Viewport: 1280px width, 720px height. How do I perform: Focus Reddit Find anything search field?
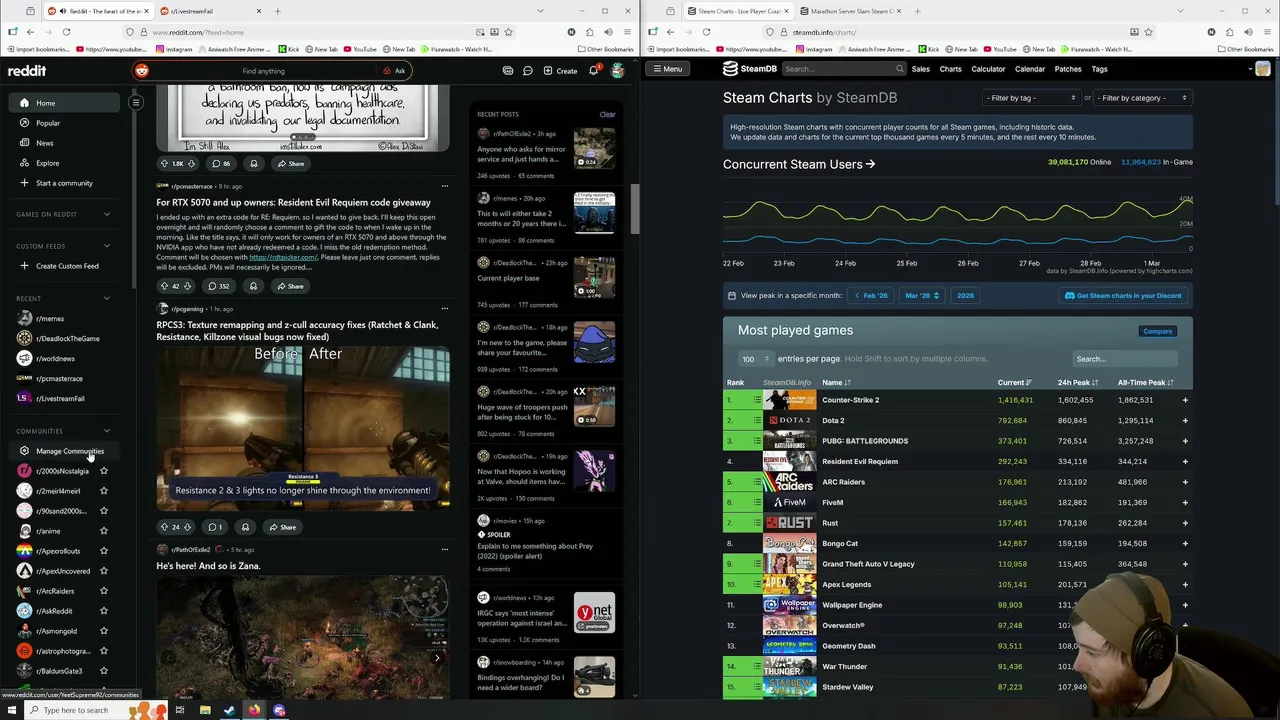(x=263, y=71)
